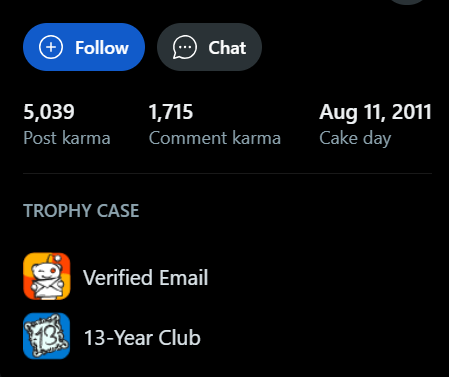Click the word Chat in the gray button
The width and height of the screenshot is (449, 377).
tap(227, 48)
